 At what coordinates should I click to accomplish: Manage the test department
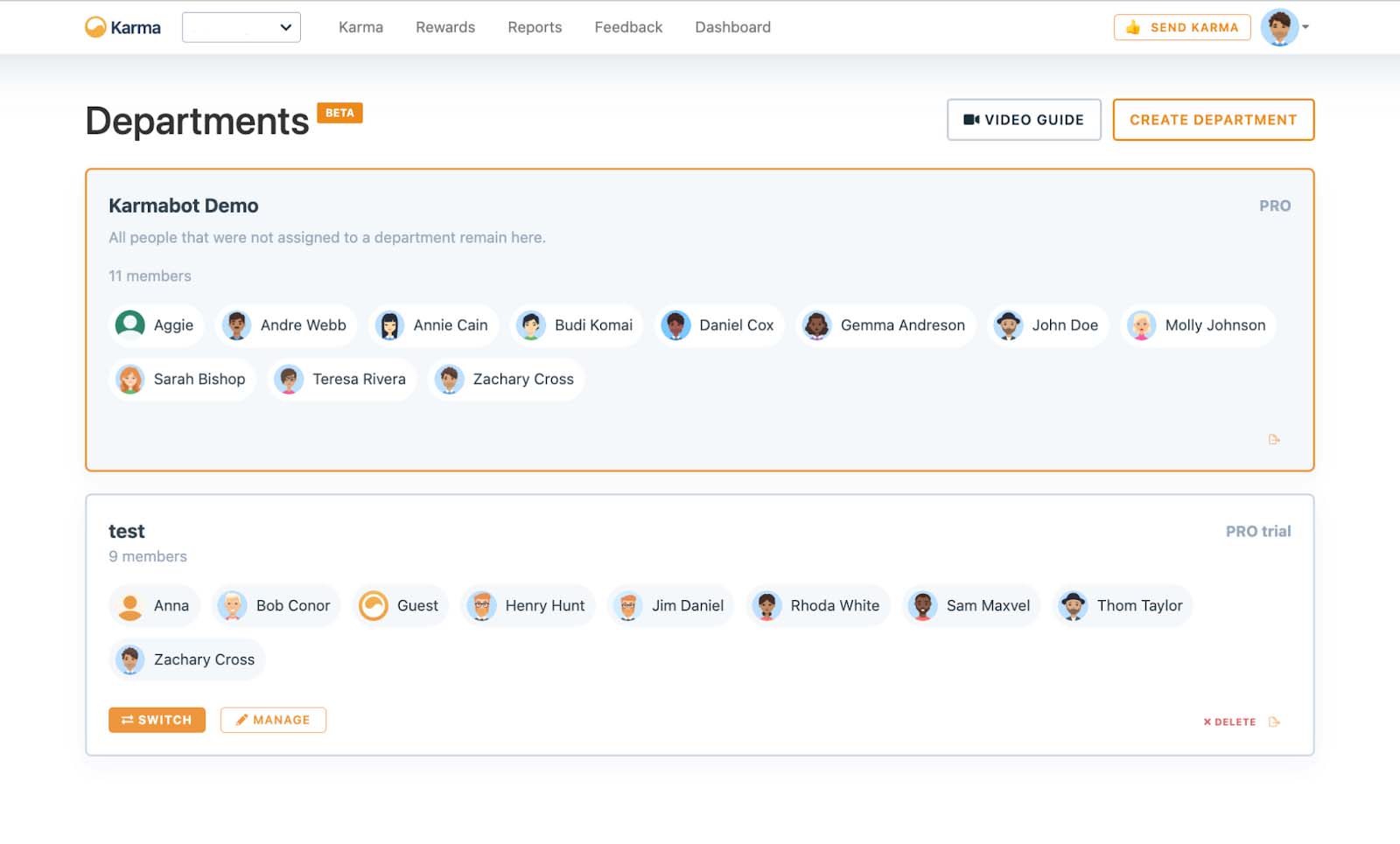[x=273, y=720]
